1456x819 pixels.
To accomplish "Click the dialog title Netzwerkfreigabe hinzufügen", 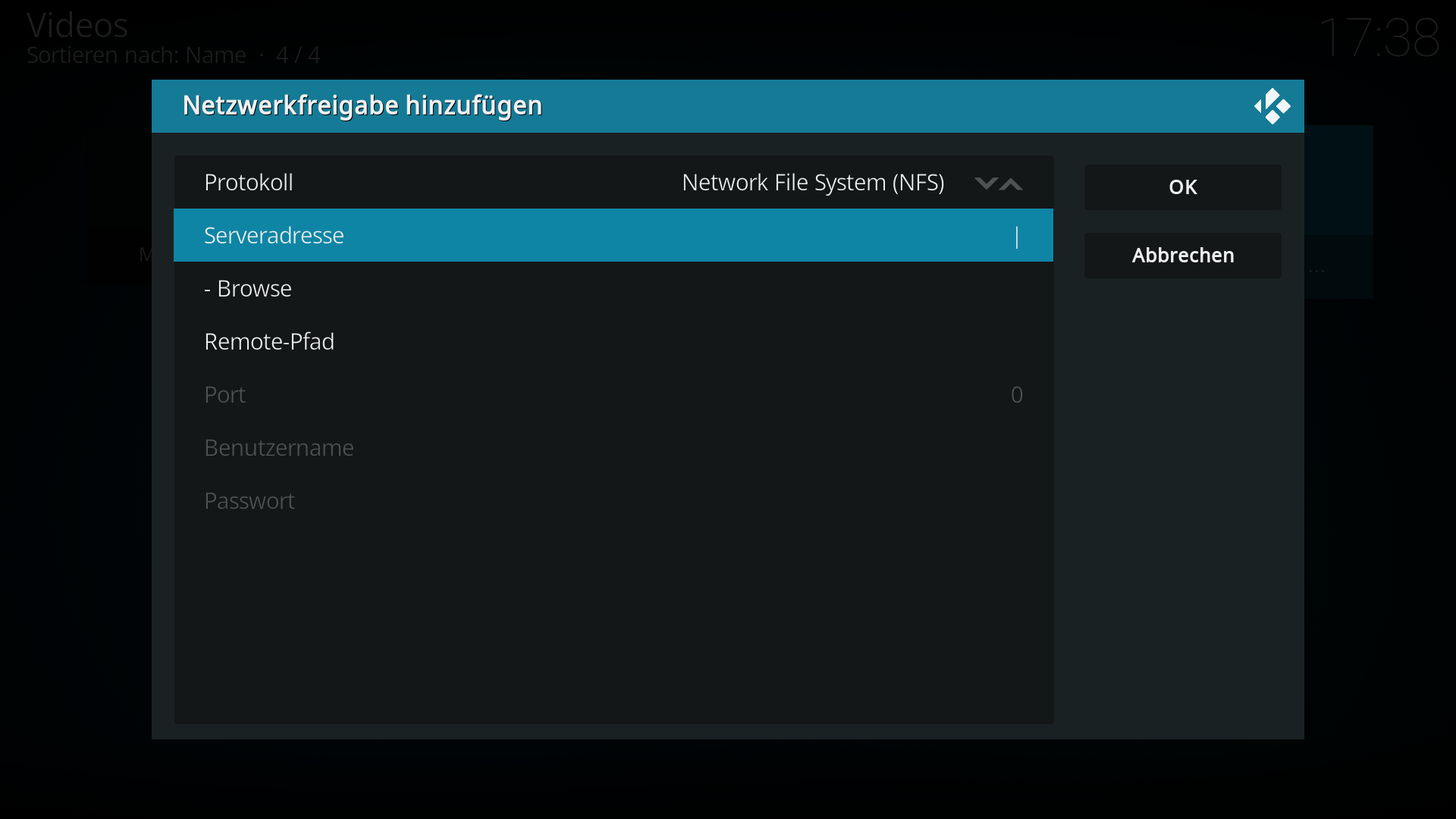I will tap(362, 105).
